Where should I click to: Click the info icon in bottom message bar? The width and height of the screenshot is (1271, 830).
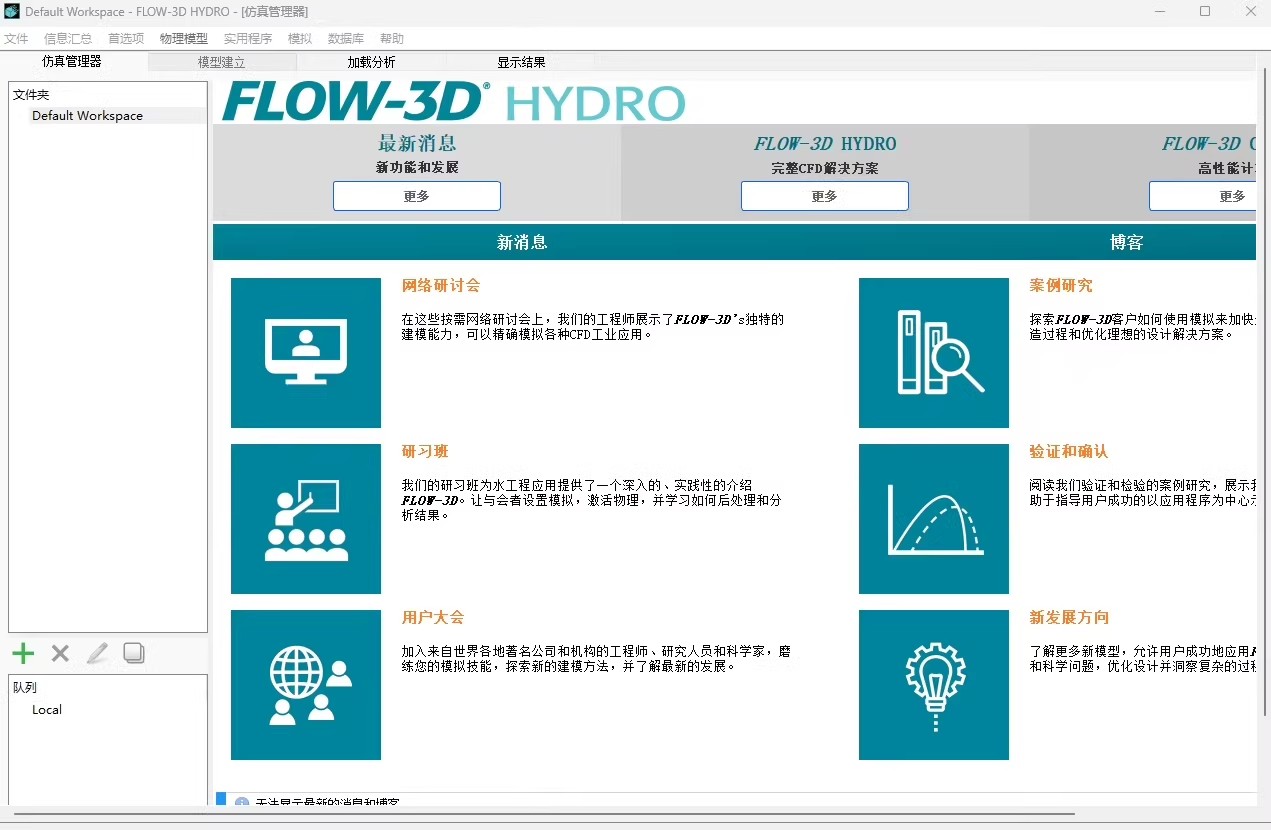(x=242, y=802)
